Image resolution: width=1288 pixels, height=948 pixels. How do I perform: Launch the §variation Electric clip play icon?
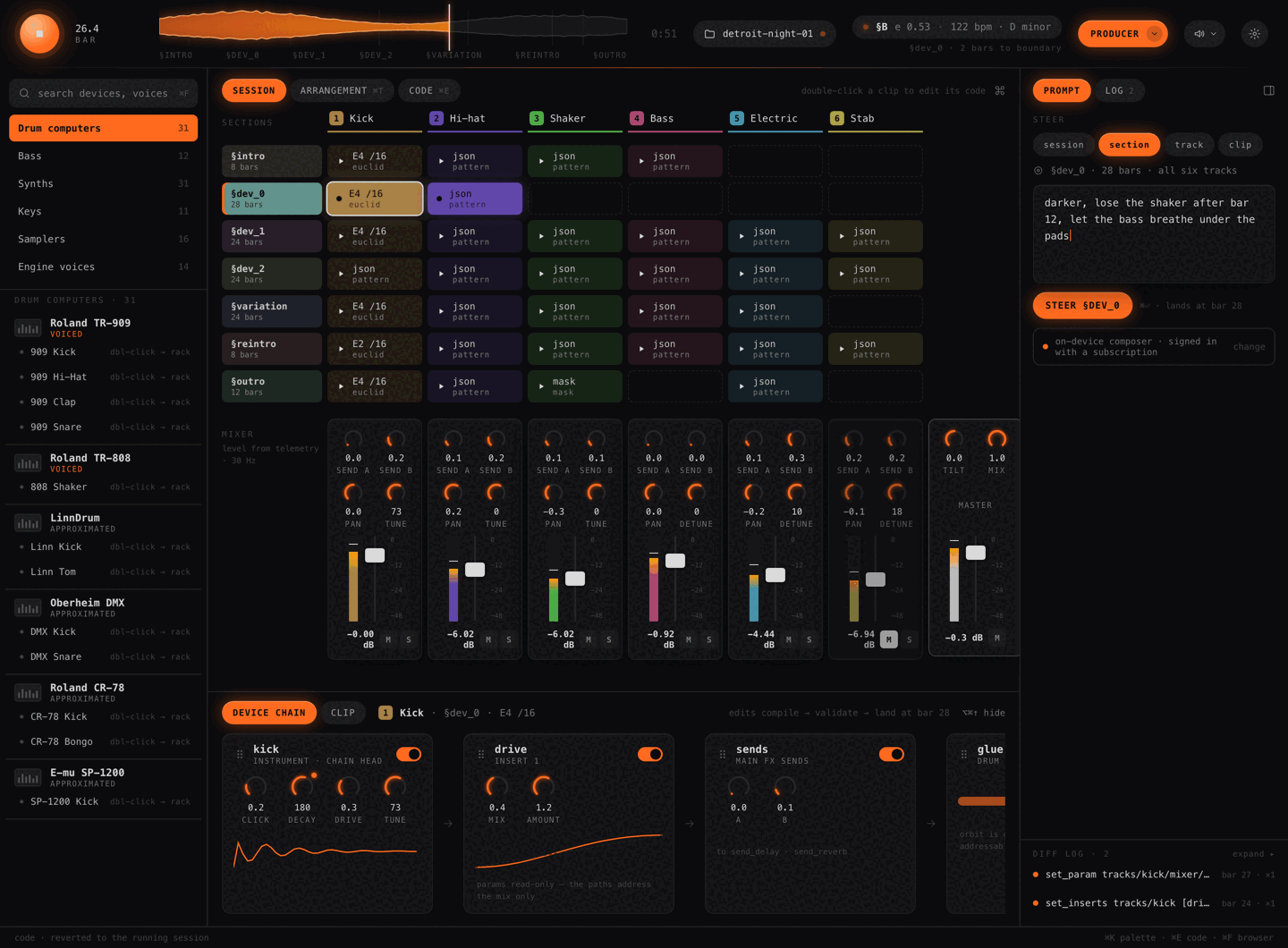pyautogui.click(x=741, y=311)
